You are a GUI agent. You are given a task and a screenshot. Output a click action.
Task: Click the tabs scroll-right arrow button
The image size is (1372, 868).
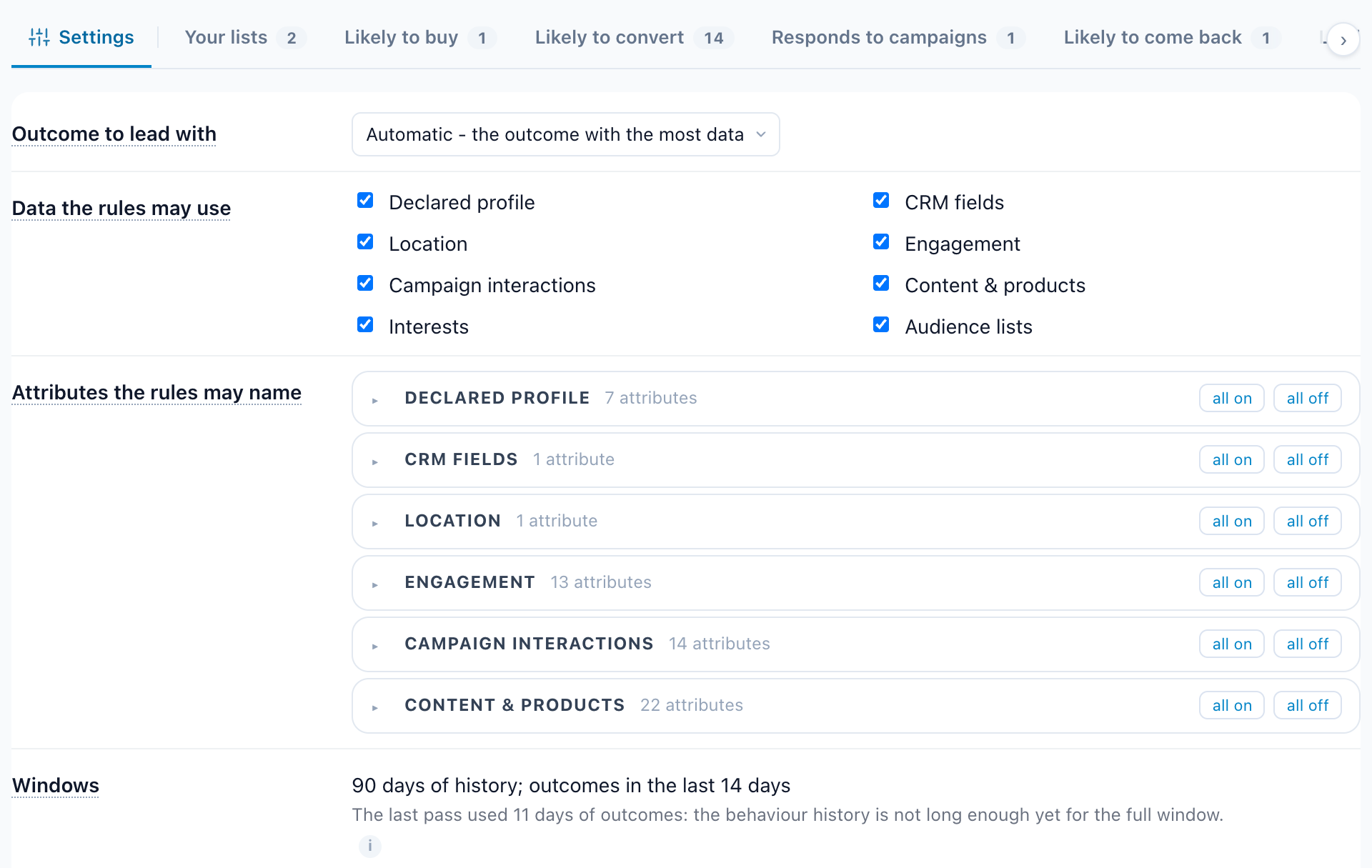click(1343, 40)
